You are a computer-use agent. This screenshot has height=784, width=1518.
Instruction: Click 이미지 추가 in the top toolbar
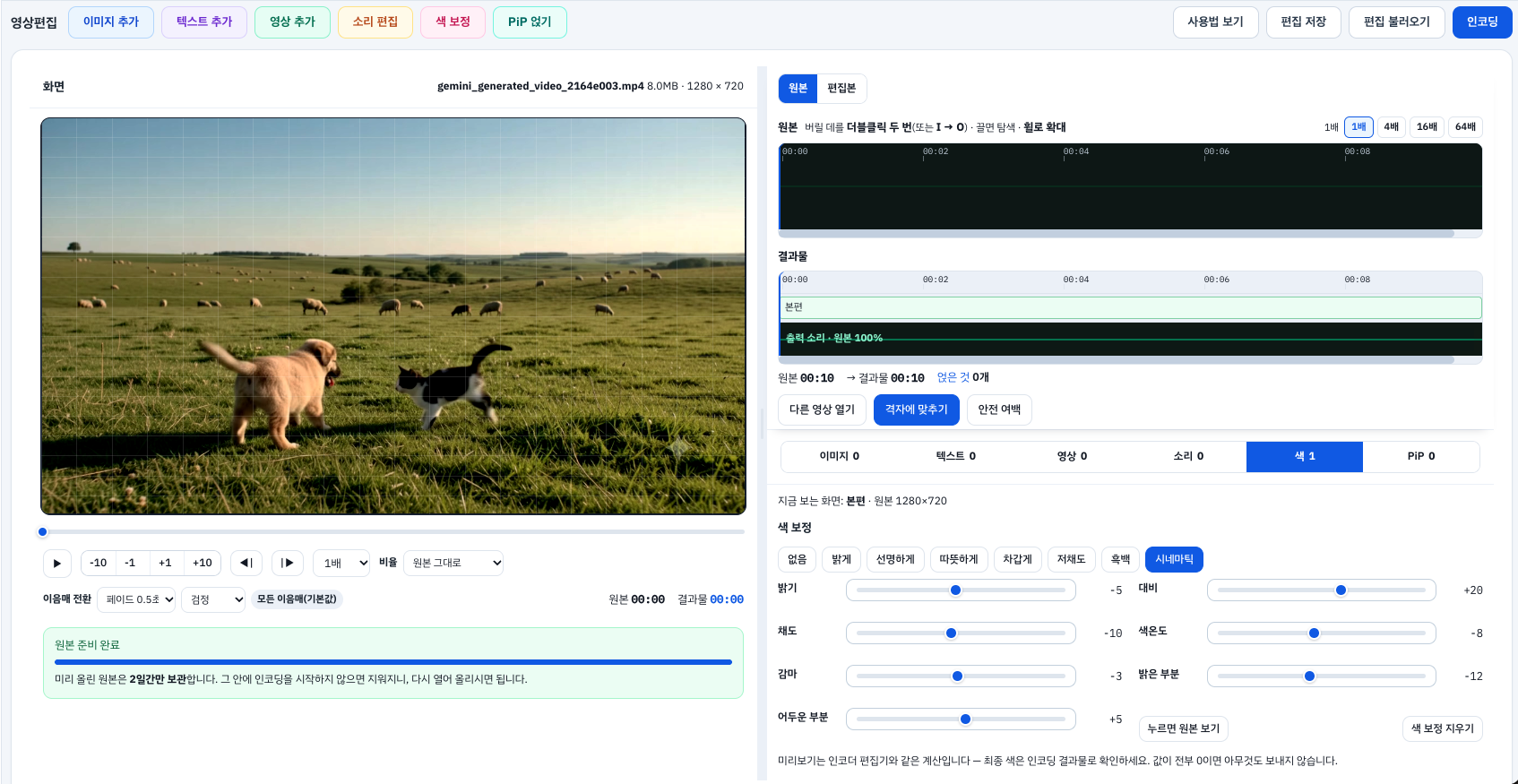[x=111, y=22]
